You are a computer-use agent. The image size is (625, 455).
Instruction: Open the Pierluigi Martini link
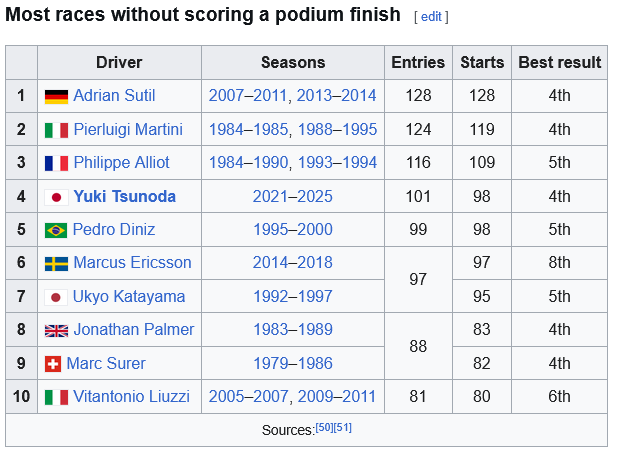pos(128,129)
